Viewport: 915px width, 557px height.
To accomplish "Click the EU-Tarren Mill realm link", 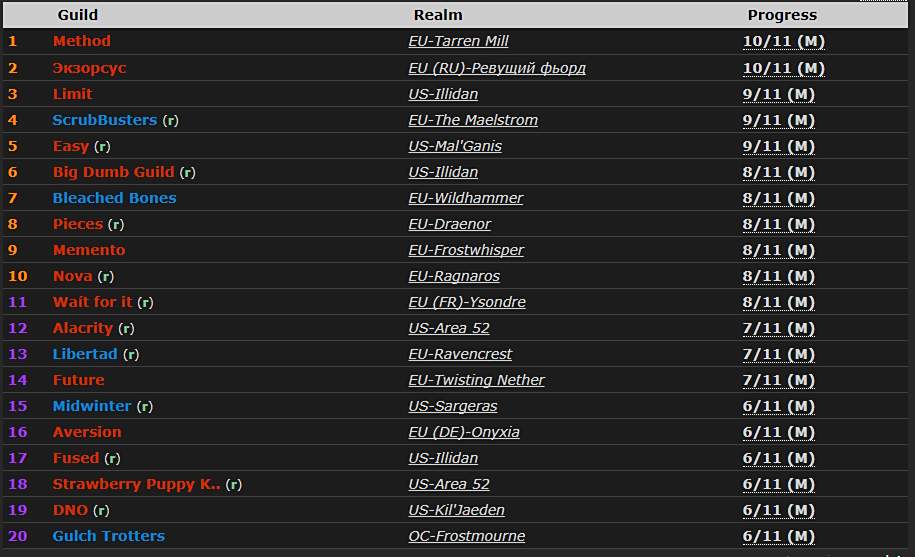I will [x=458, y=41].
